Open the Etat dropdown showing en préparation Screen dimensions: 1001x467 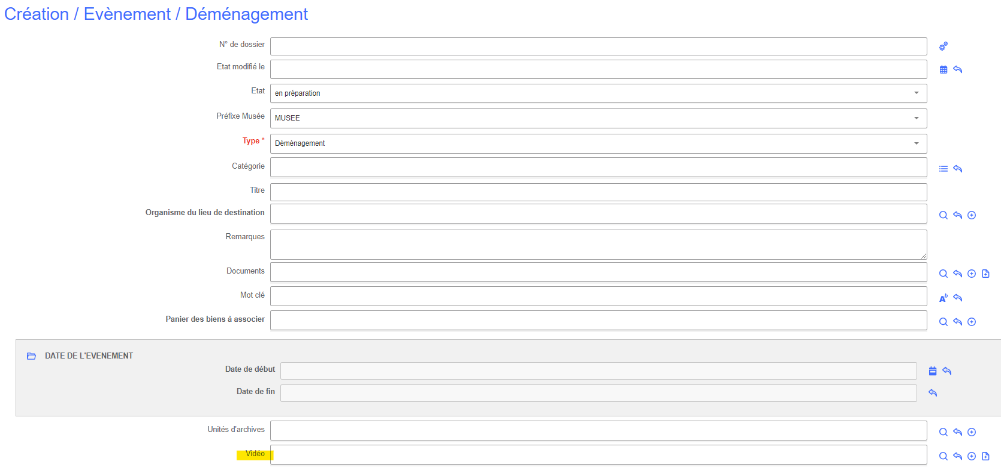pos(598,94)
